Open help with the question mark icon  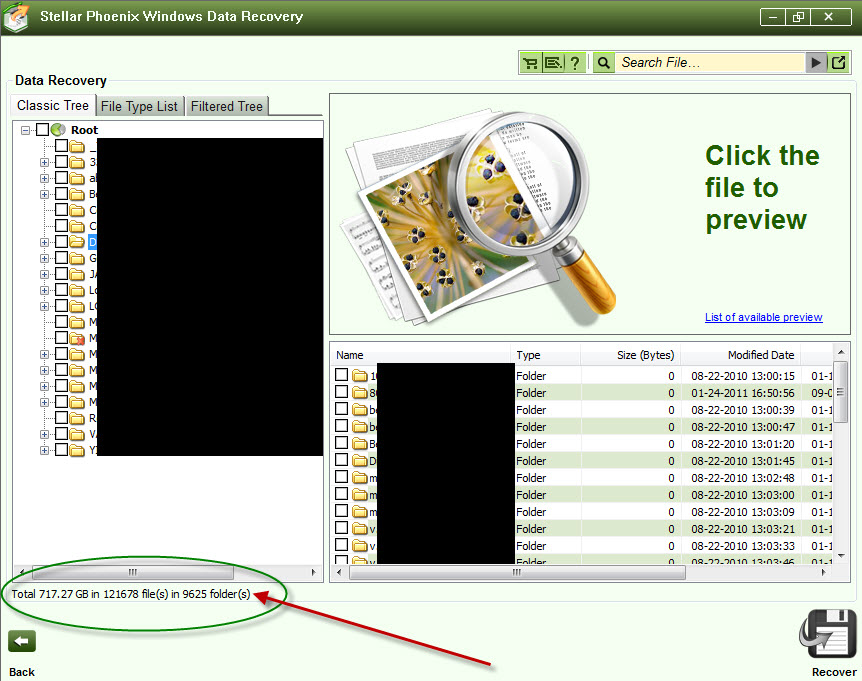point(574,63)
